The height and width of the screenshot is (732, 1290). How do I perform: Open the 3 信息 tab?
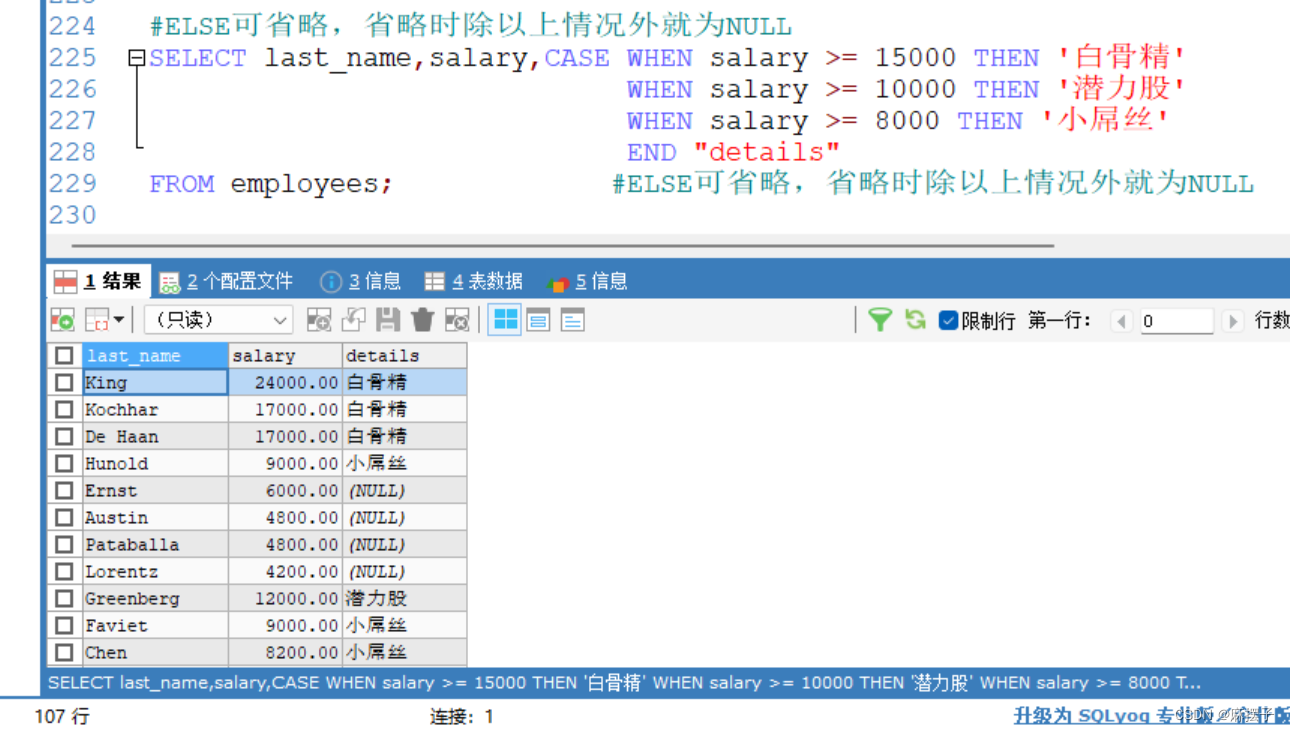pos(360,281)
